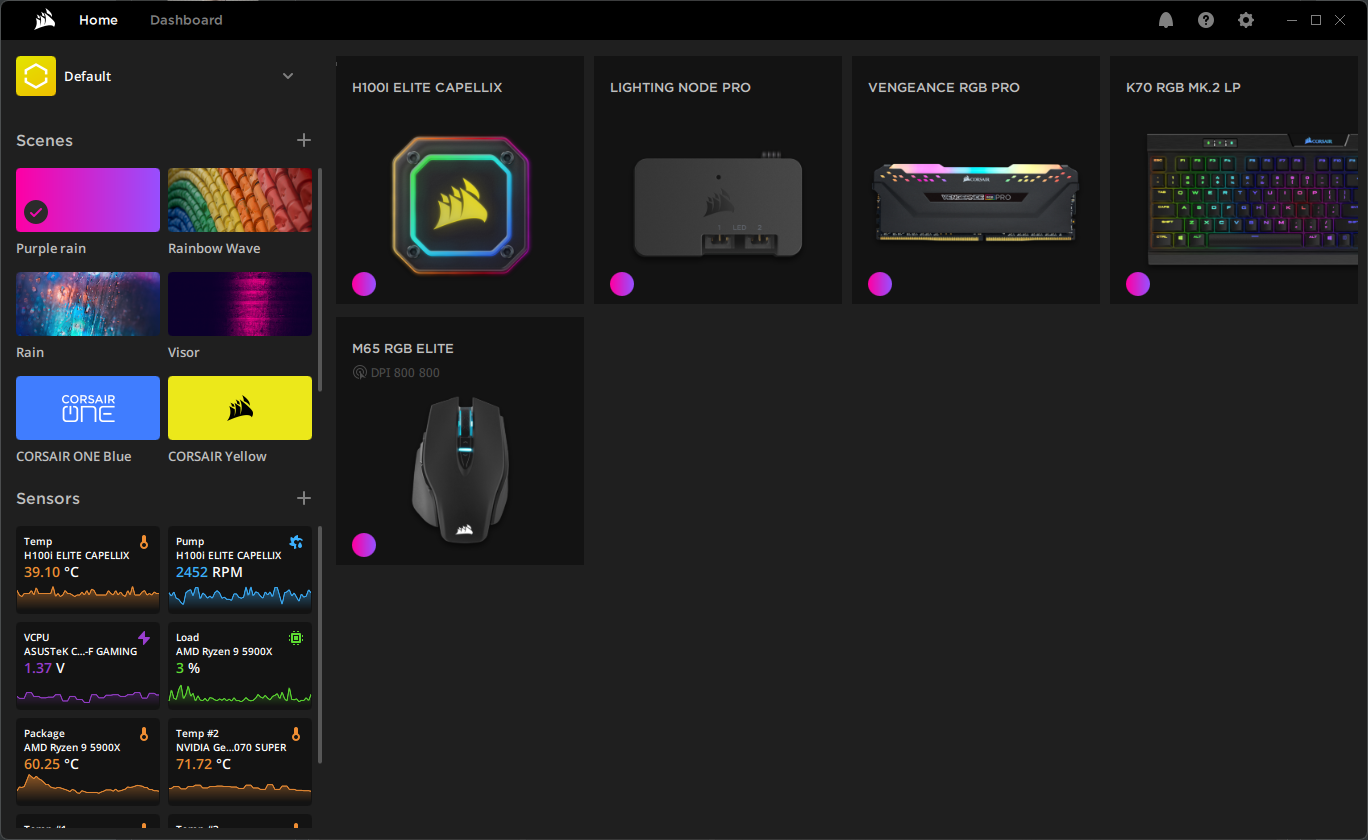Screen dimensions: 1368x840
Task: Open the settings gear icon
Action: pyautogui.click(x=1246, y=20)
